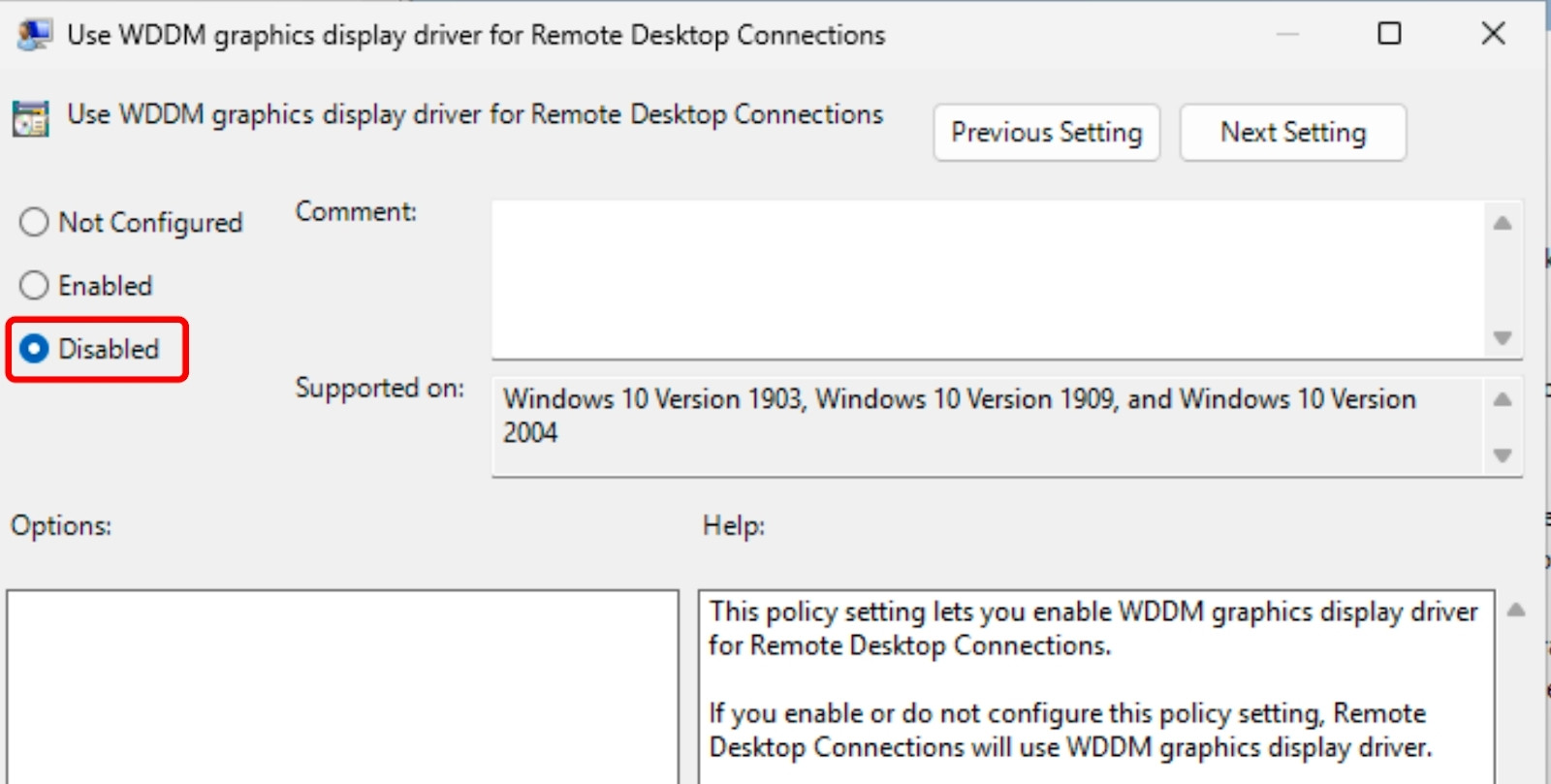
Task: Click the Options: label
Action: (x=61, y=526)
